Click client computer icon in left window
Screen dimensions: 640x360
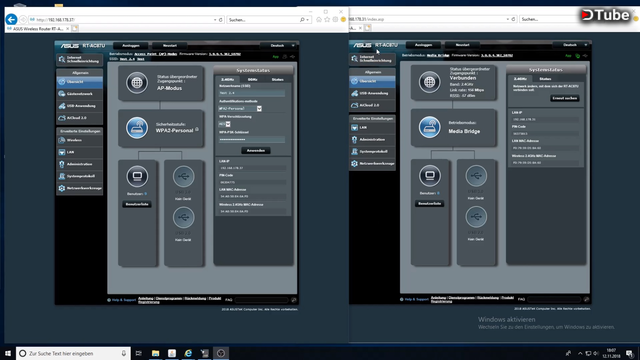[137, 176]
